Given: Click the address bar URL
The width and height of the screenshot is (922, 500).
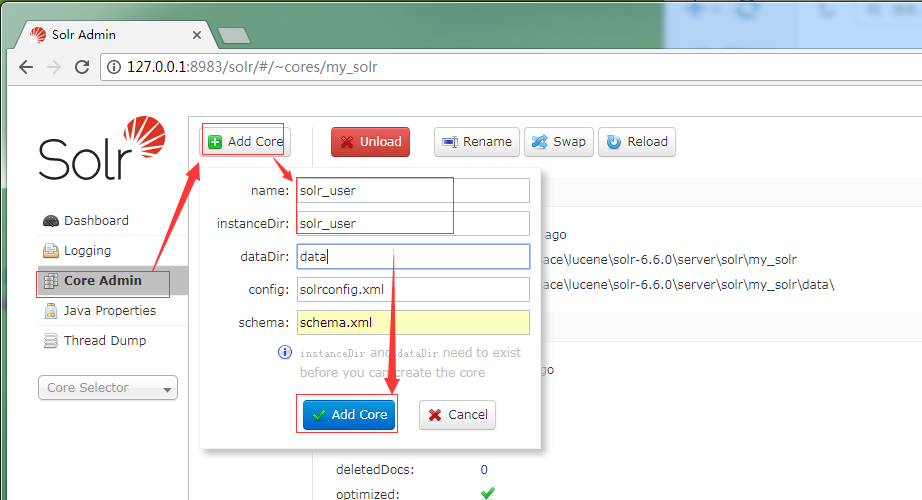Looking at the screenshot, I should (x=252, y=67).
